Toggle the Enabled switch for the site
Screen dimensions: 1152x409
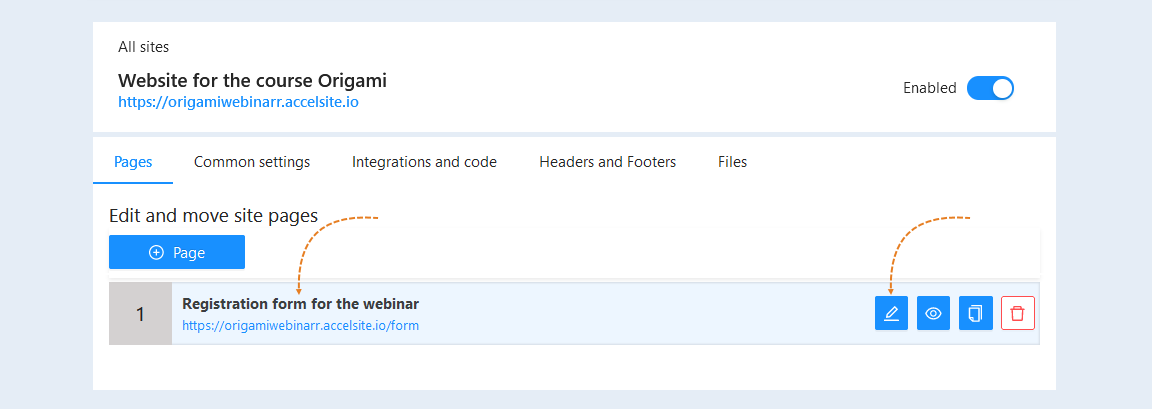pyautogui.click(x=990, y=88)
